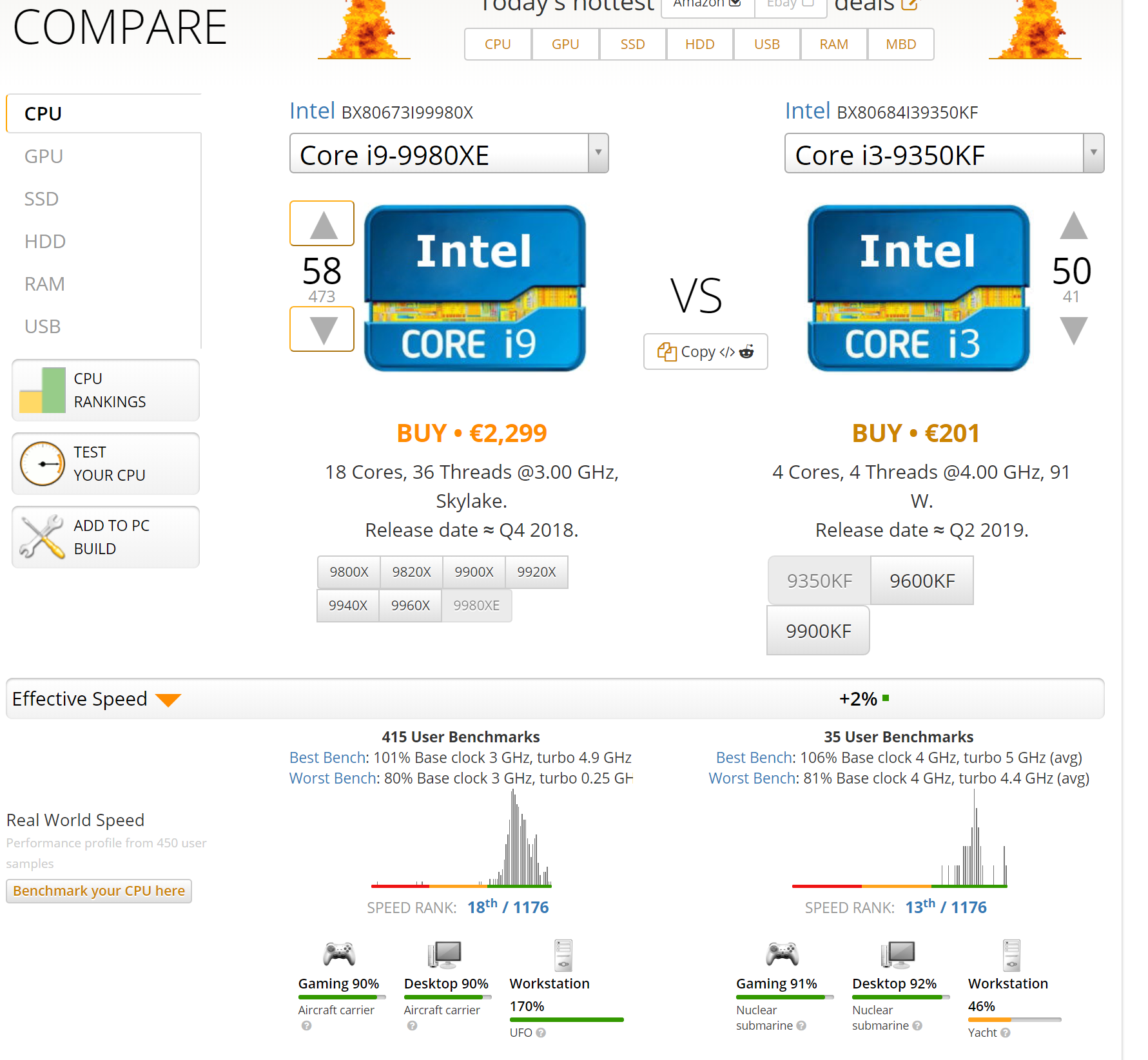Switch comparison to the 9960X

click(x=411, y=606)
